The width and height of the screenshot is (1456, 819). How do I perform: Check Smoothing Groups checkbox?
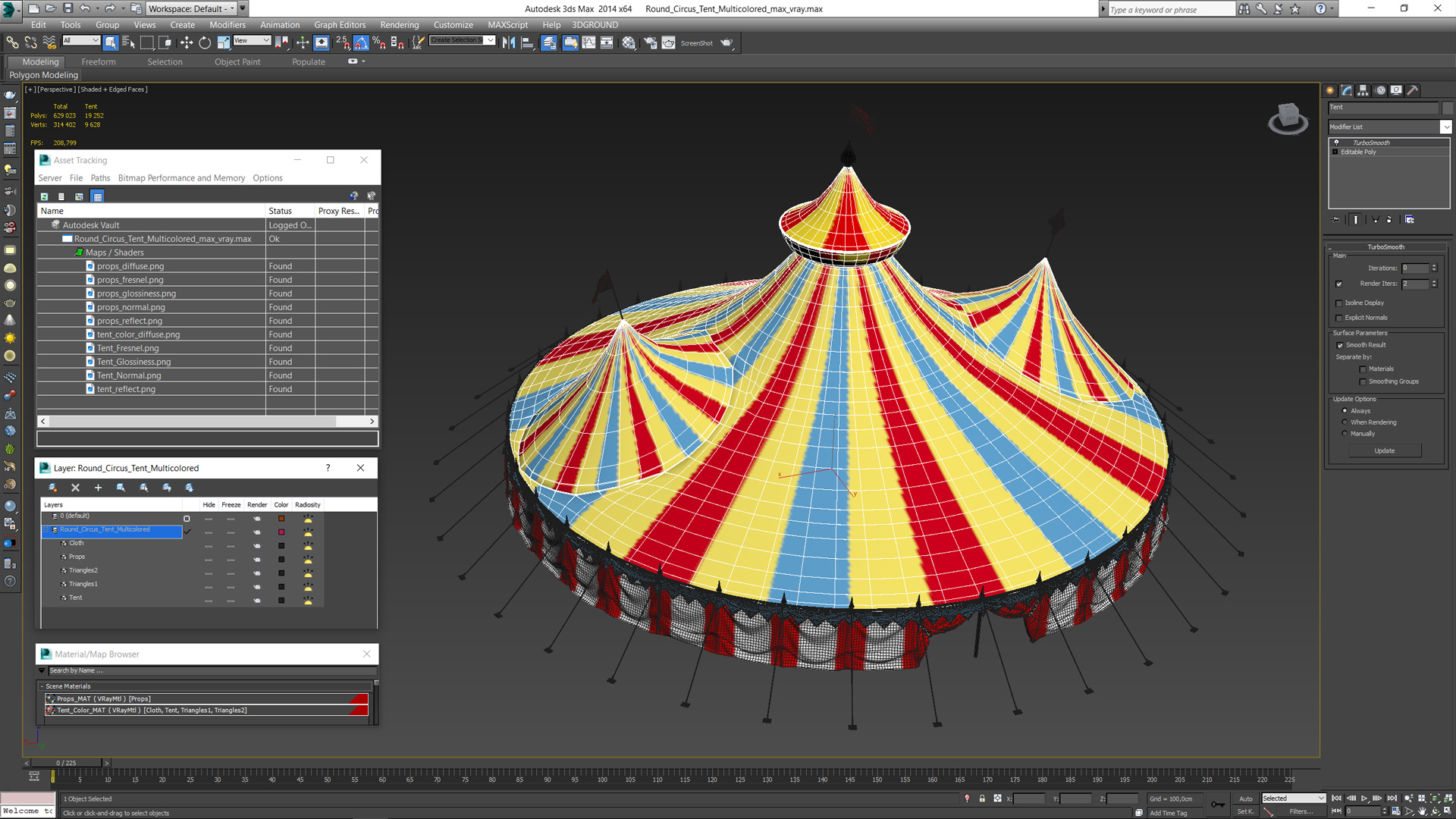pyautogui.click(x=1363, y=381)
